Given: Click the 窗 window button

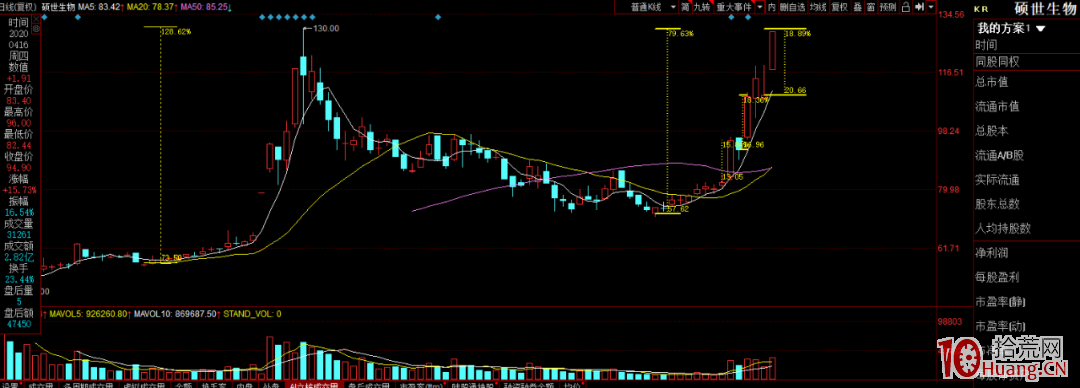Looking at the screenshot, I should point(871,7).
